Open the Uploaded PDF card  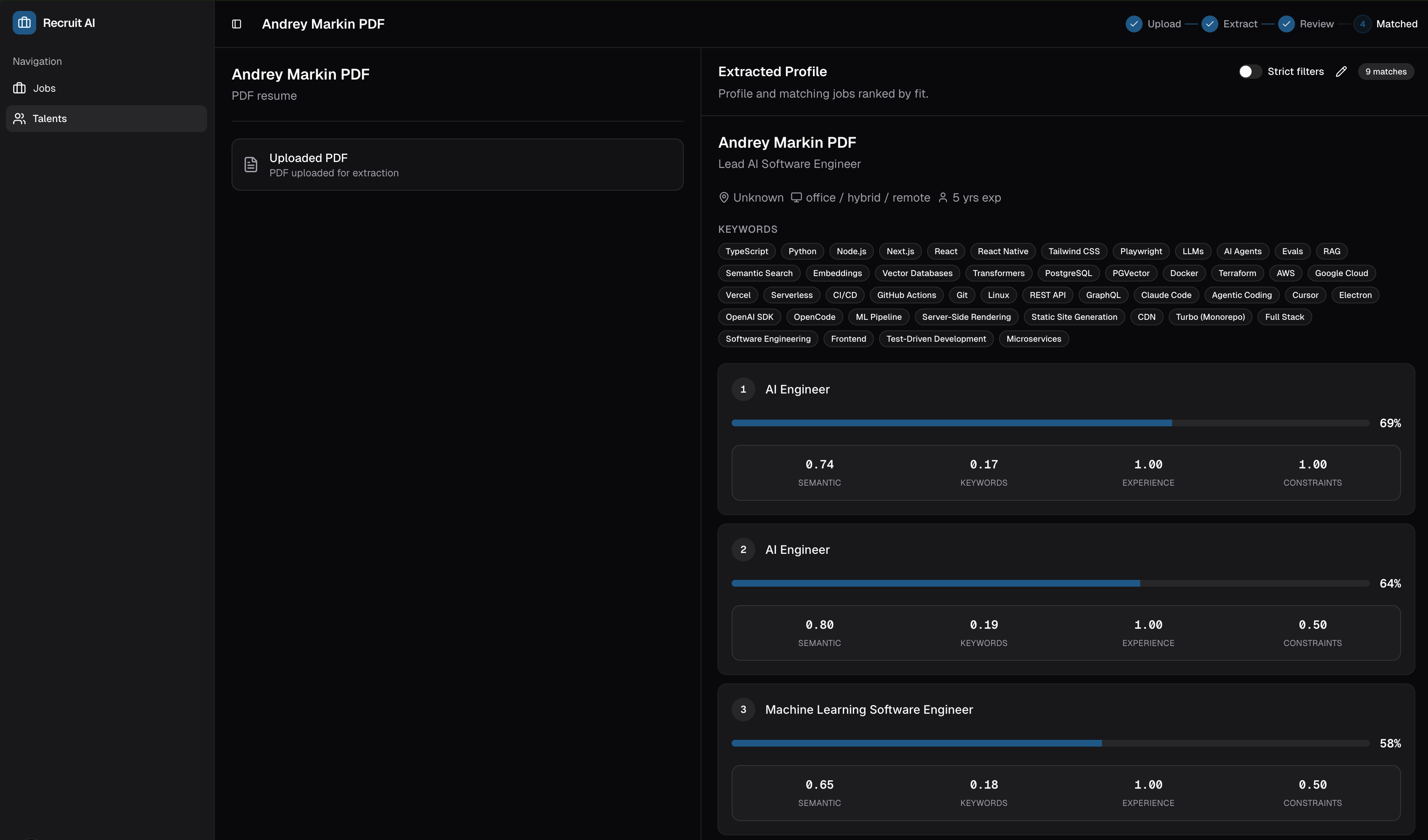click(457, 164)
